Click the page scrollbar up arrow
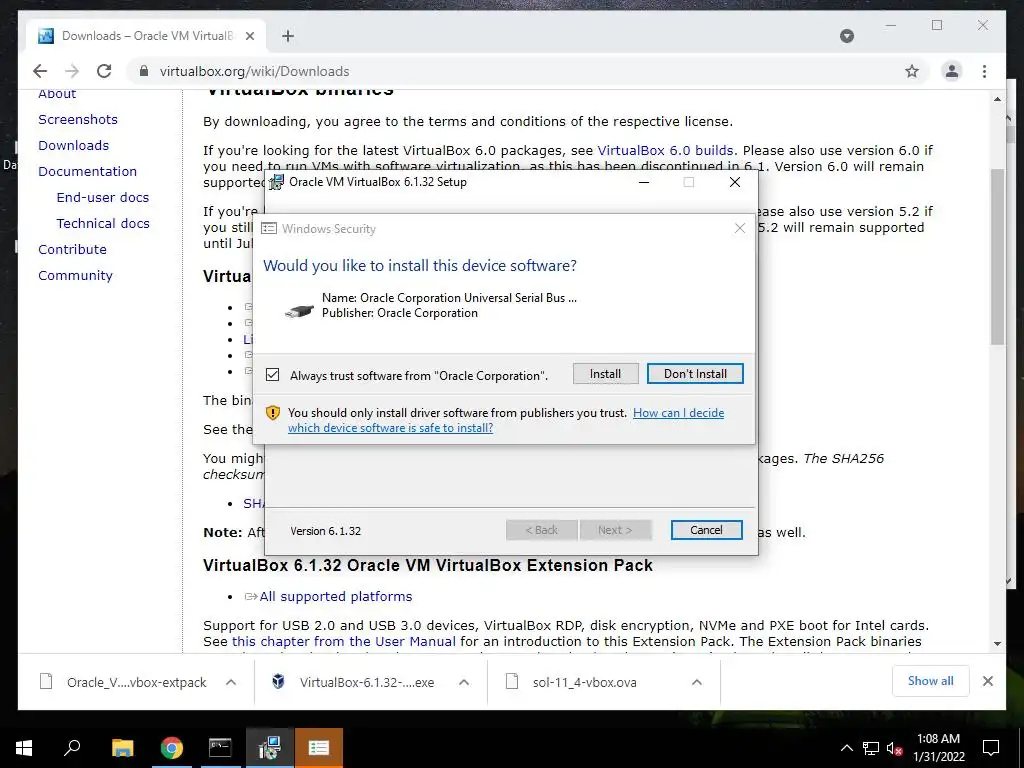 997,99
